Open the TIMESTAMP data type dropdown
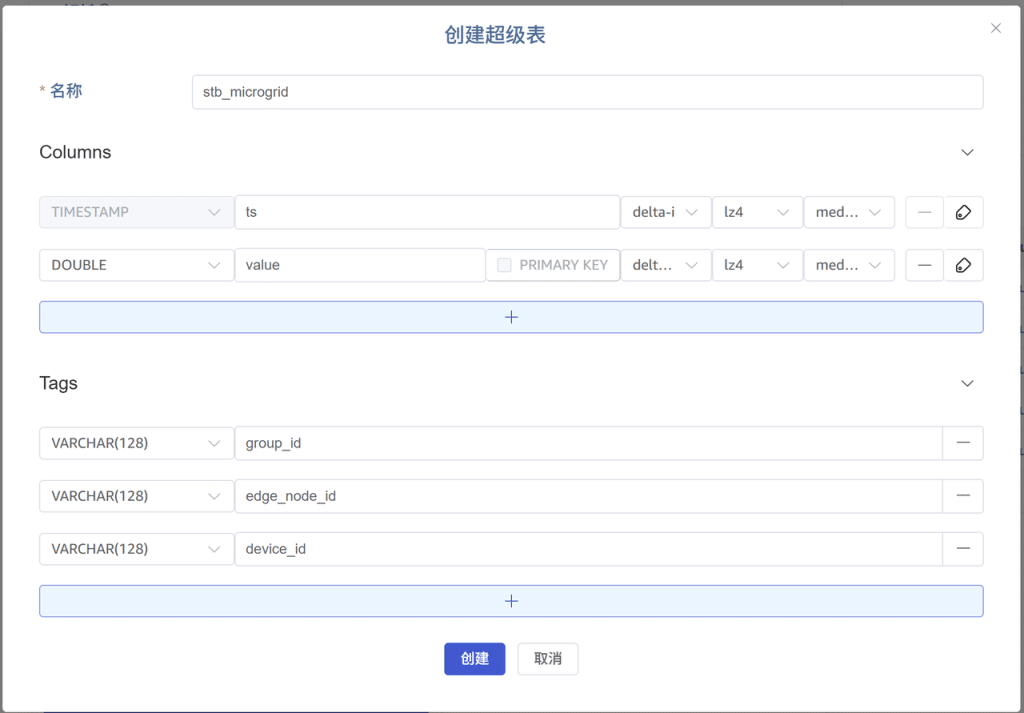Image resolution: width=1024 pixels, height=713 pixels. [136, 212]
